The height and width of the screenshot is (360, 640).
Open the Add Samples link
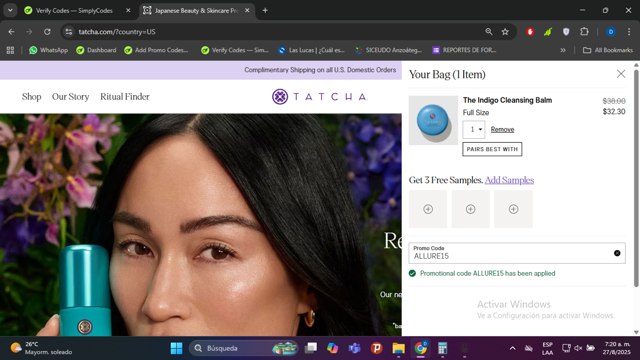coord(509,180)
